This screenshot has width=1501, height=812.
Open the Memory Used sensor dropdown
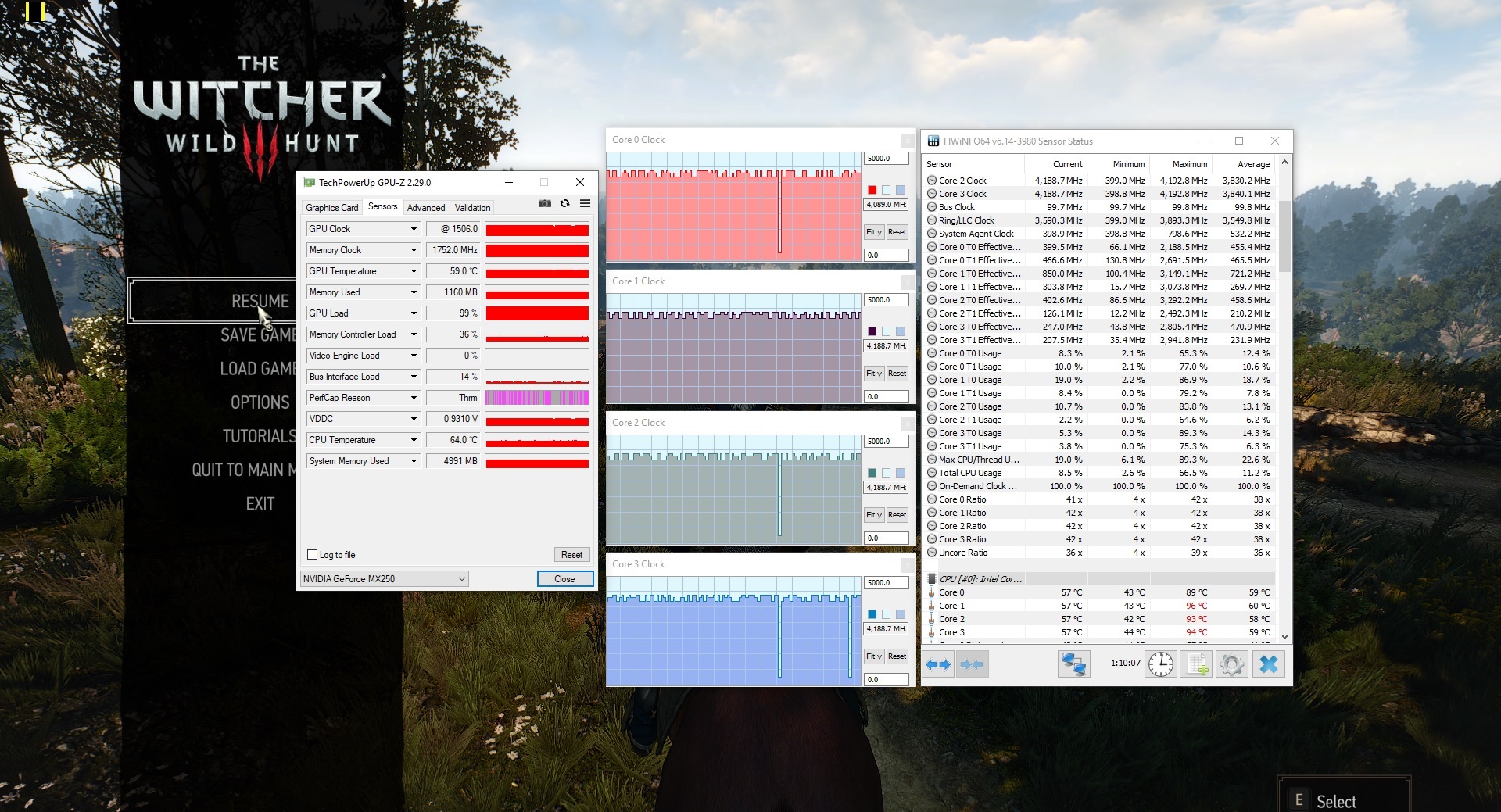[414, 292]
